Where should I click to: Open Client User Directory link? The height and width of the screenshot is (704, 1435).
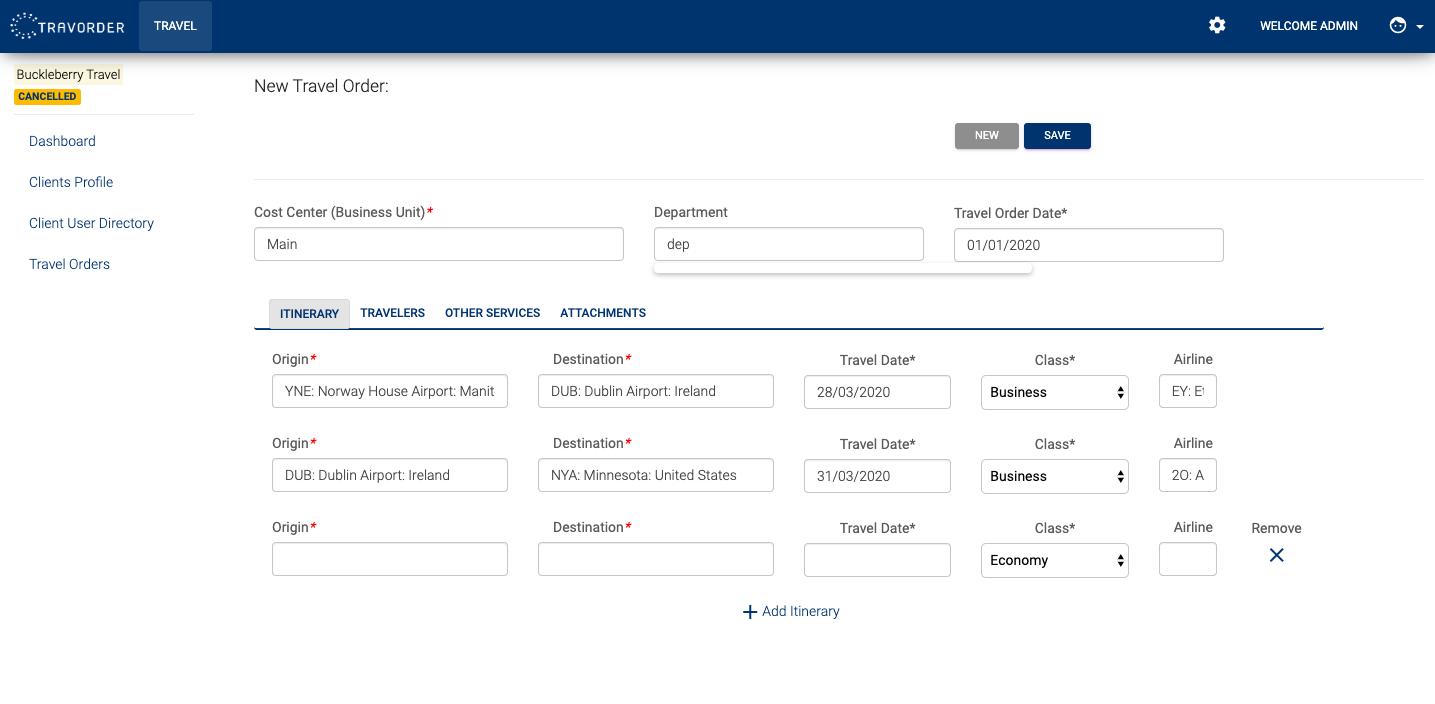[x=91, y=223]
